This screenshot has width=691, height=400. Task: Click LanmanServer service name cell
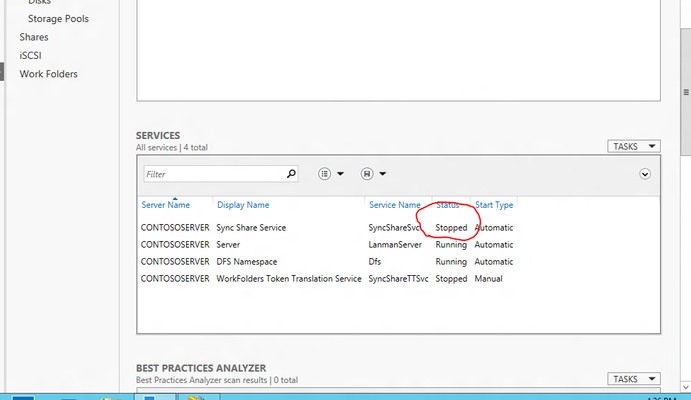pyautogui.click(x=395, y=244)
